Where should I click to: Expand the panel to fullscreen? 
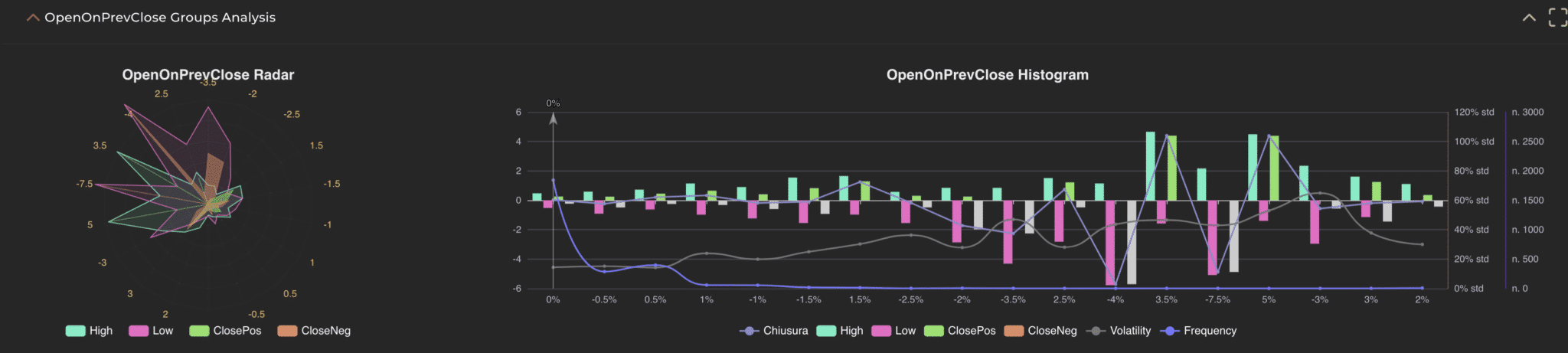tap(1557, 17)
